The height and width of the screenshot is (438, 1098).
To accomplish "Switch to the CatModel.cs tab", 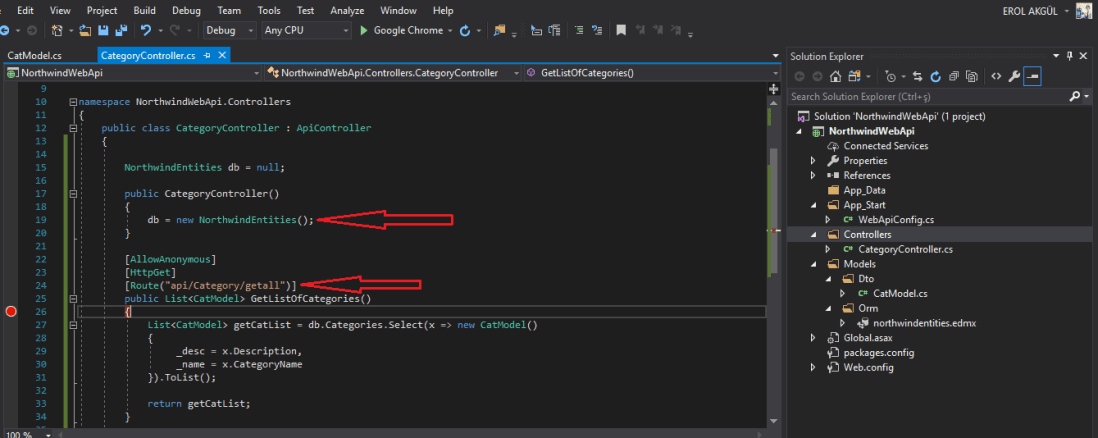I will click(x=34, y=56).
